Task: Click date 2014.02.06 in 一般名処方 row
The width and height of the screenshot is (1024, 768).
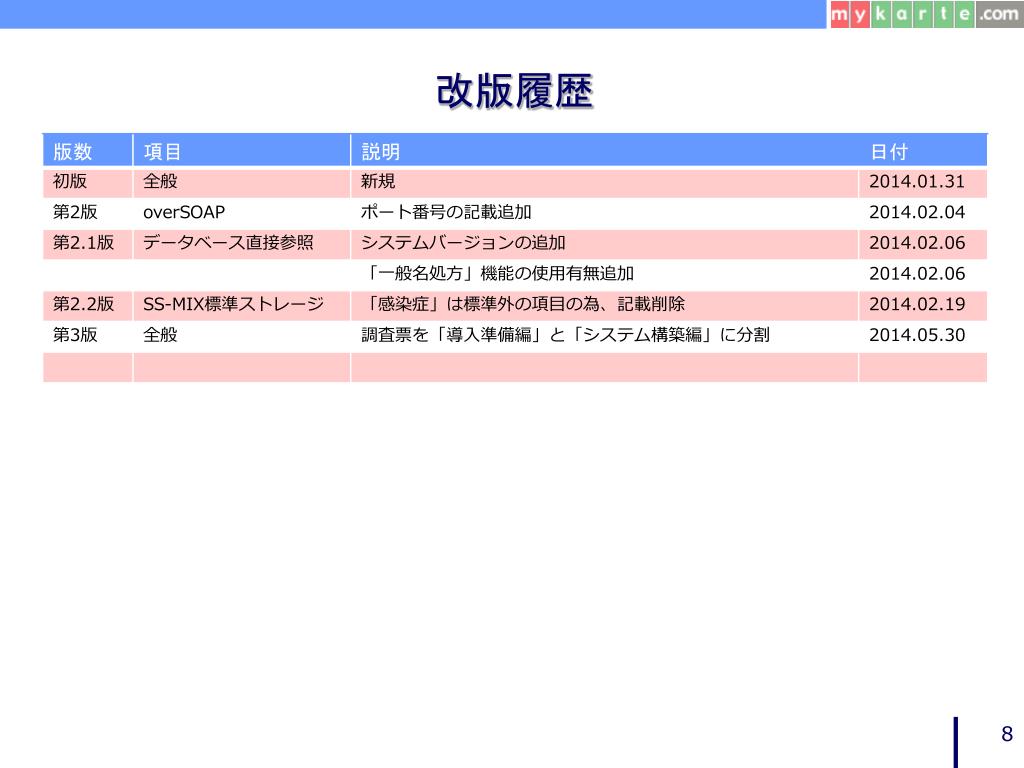Action: [917, 273]
